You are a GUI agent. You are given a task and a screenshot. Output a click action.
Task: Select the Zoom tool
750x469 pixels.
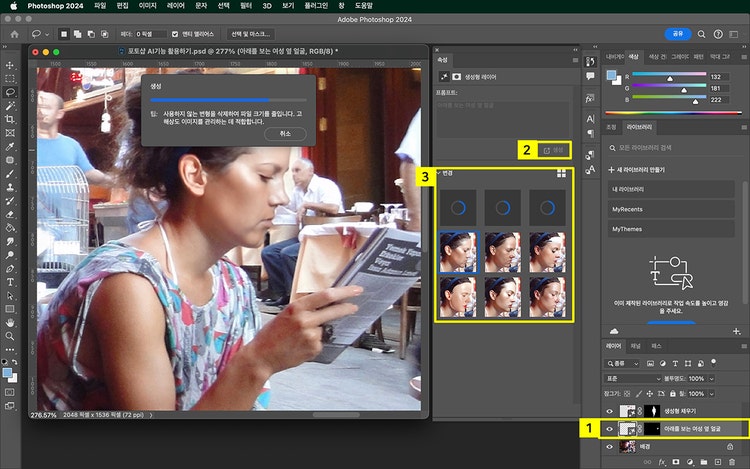coord(10,337)
